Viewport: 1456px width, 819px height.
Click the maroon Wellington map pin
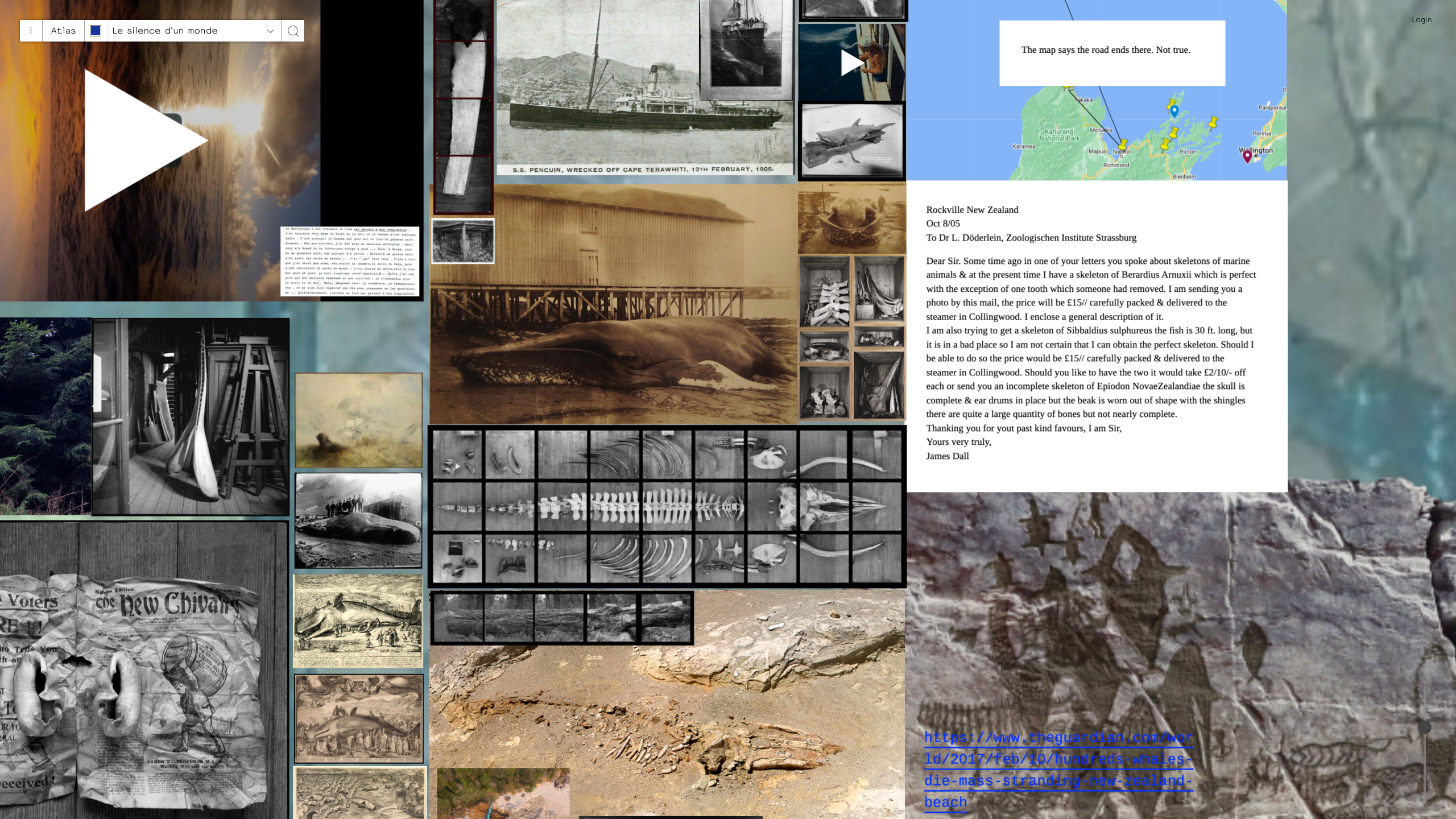point(1247,156)
